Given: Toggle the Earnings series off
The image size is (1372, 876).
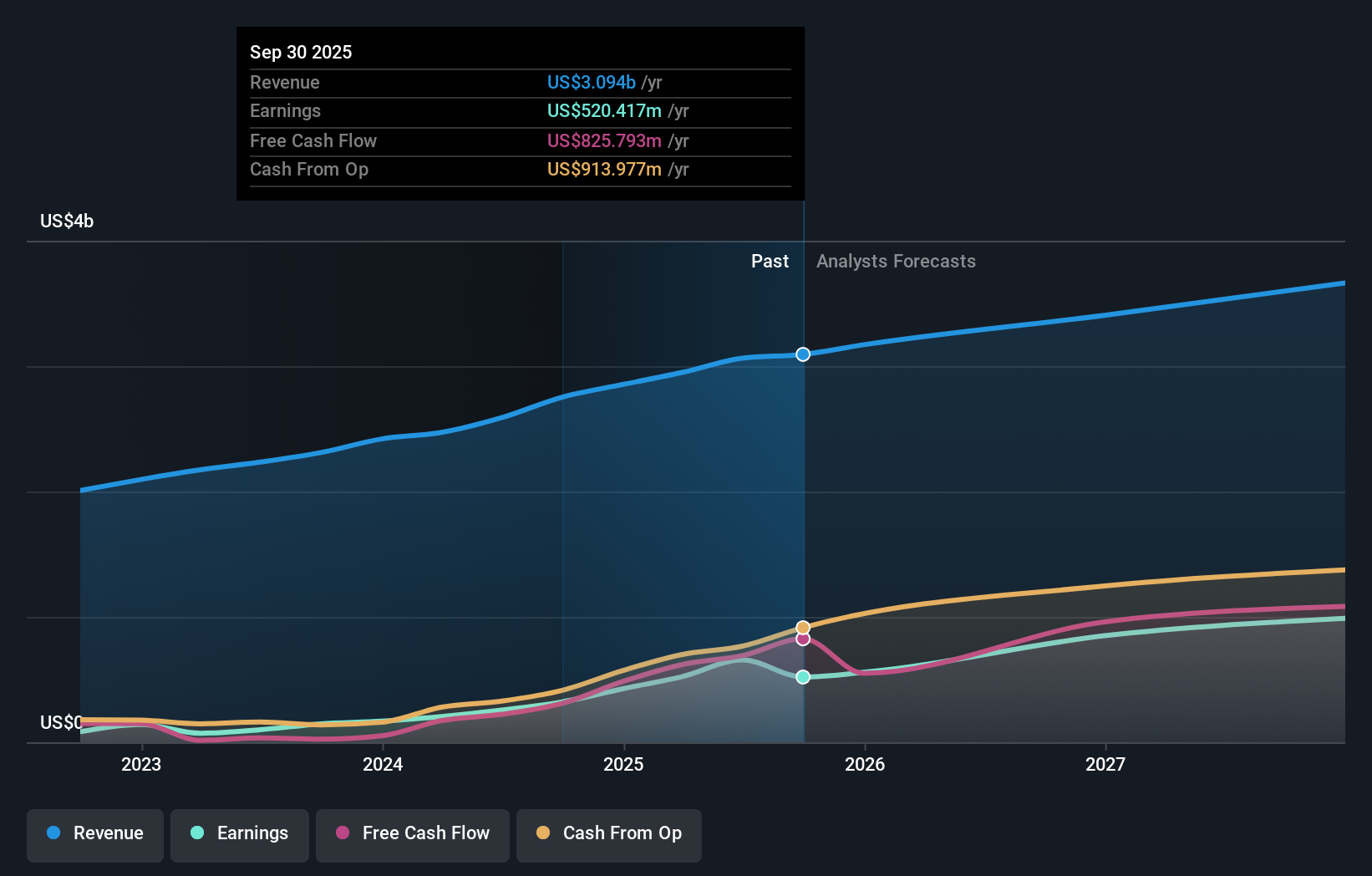Looking at the screenshot, I should (240, 835).
